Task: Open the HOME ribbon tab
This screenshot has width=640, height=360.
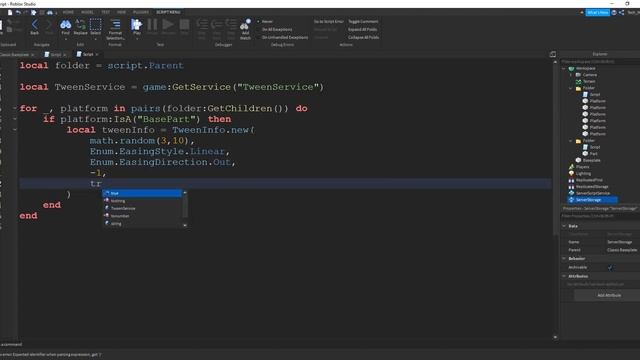Action: (x=68, y=12)
